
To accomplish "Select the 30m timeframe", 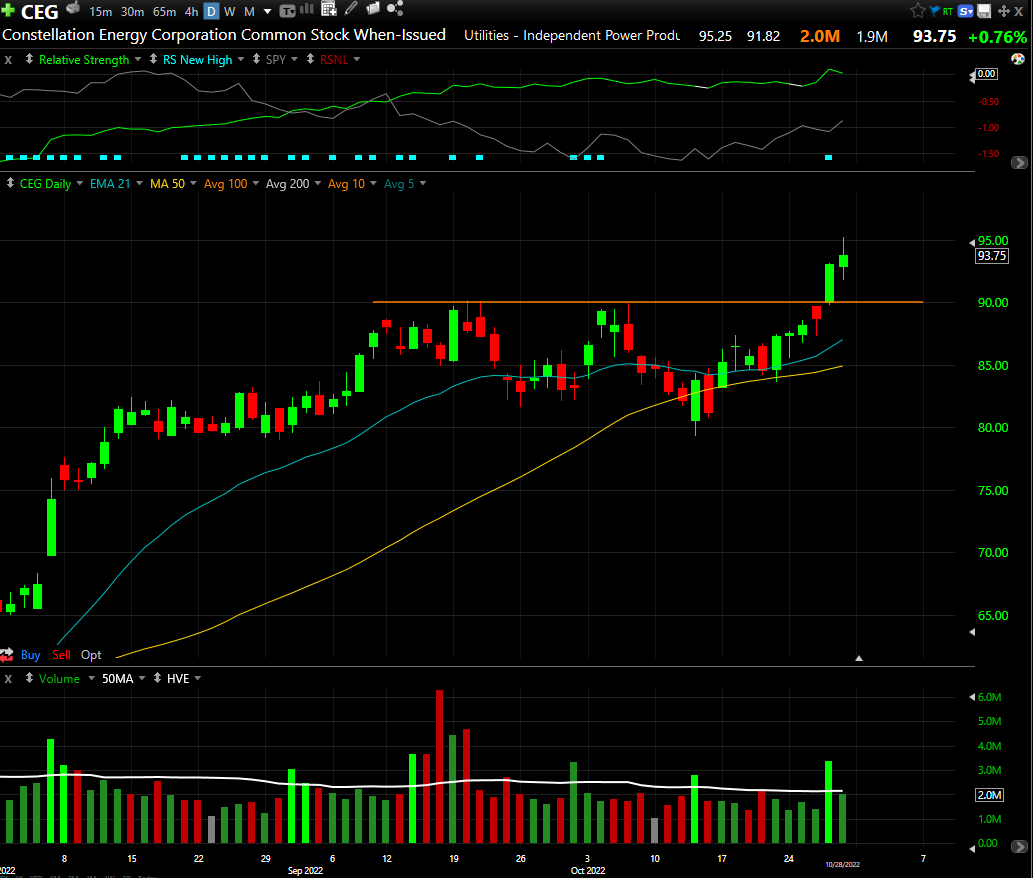I will pos(132,12).
